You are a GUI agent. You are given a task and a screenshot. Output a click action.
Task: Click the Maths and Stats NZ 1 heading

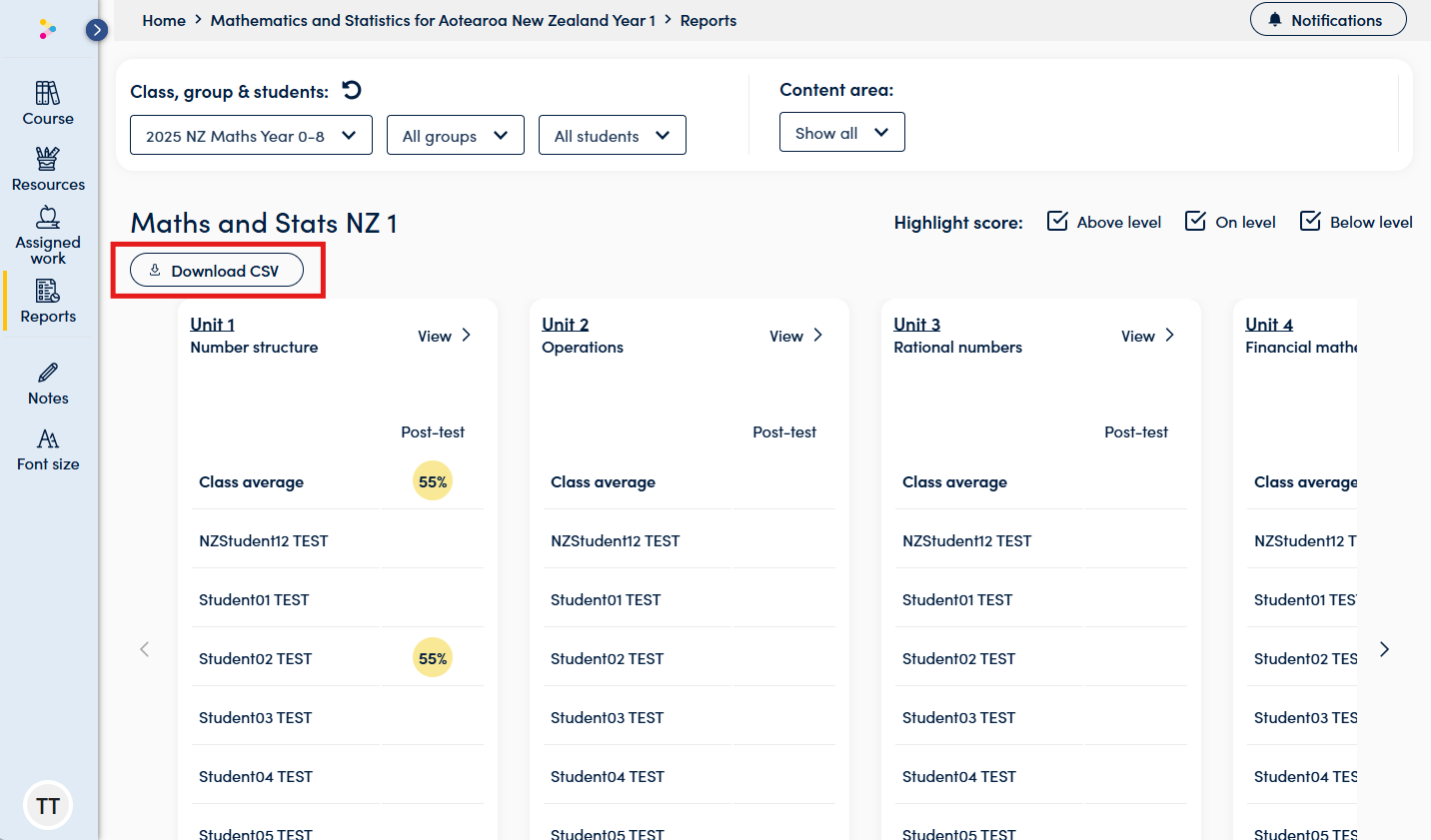point(264,223)
